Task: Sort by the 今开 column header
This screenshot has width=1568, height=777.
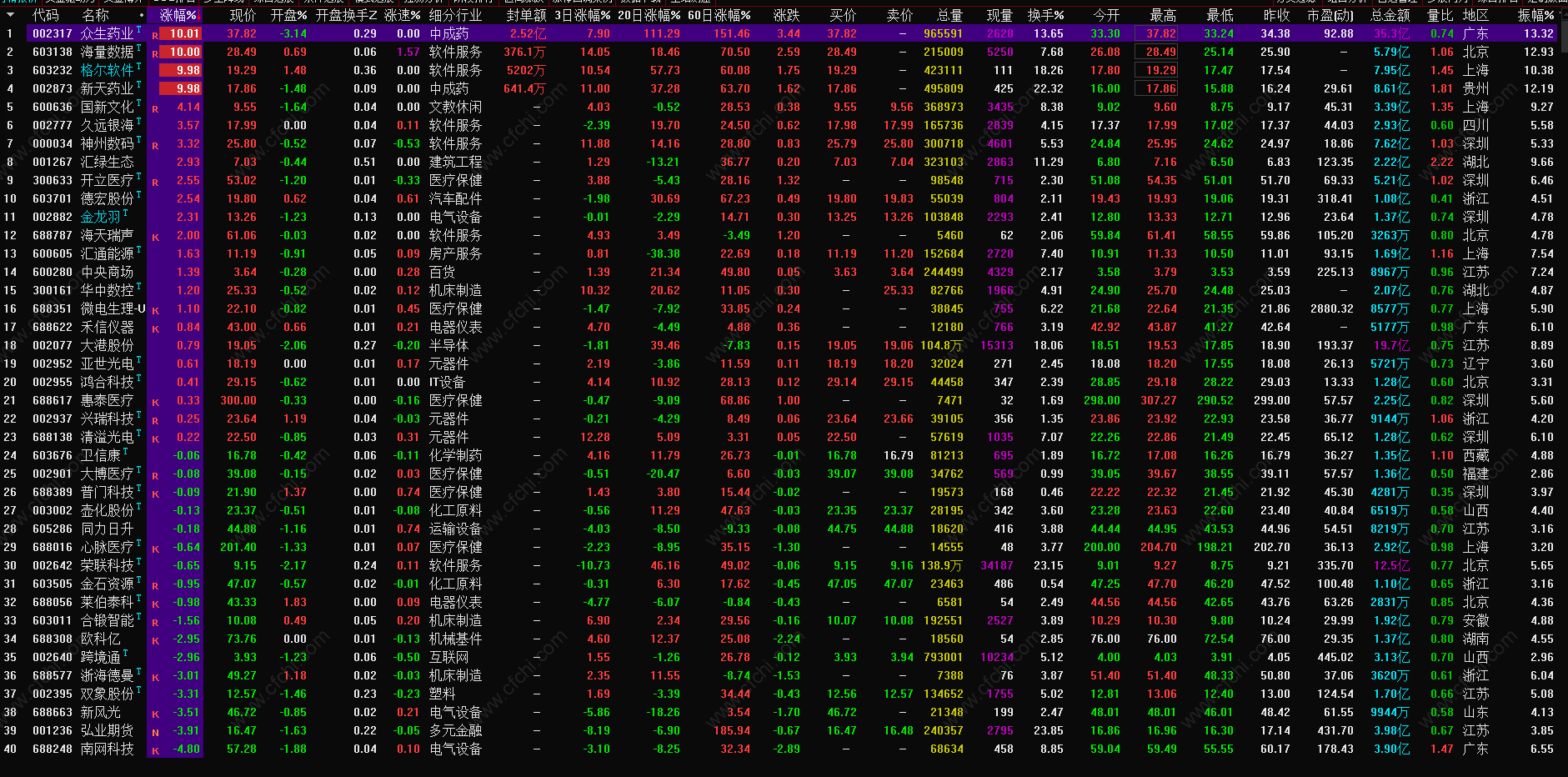Action: [1106, 15]
